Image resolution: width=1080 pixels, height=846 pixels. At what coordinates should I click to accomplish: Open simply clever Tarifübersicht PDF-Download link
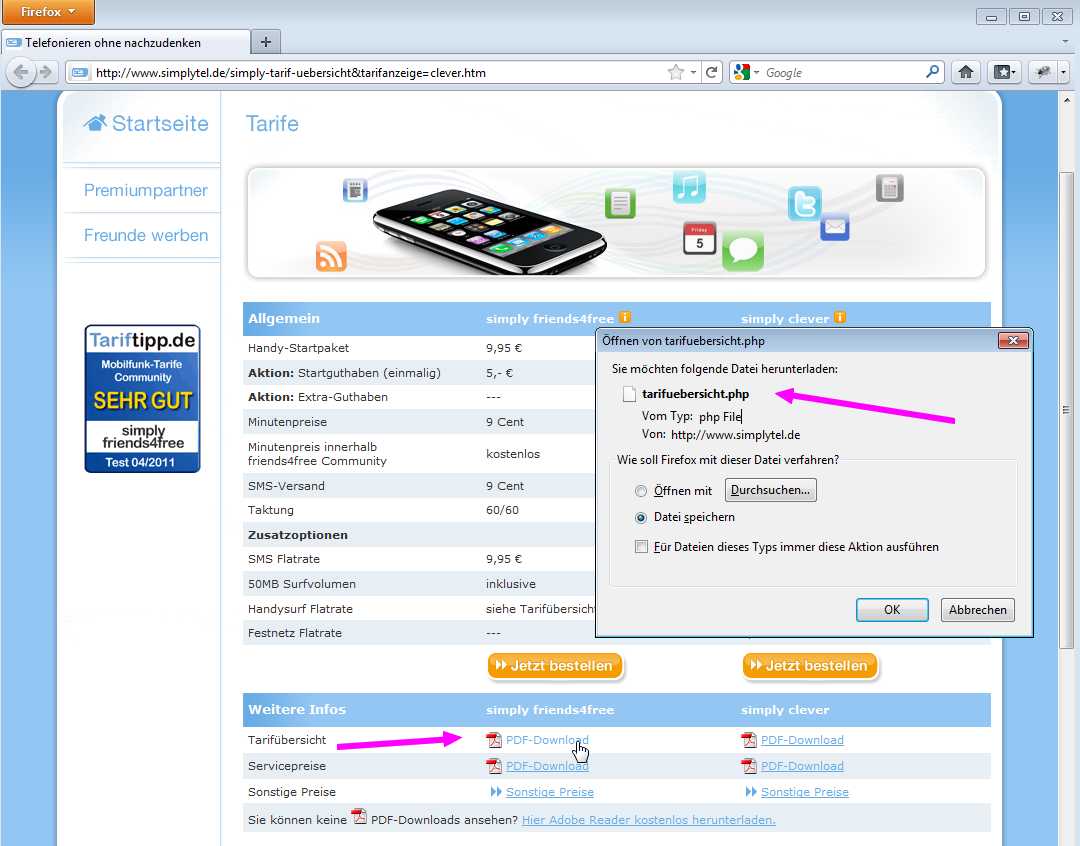click(802, 740)
